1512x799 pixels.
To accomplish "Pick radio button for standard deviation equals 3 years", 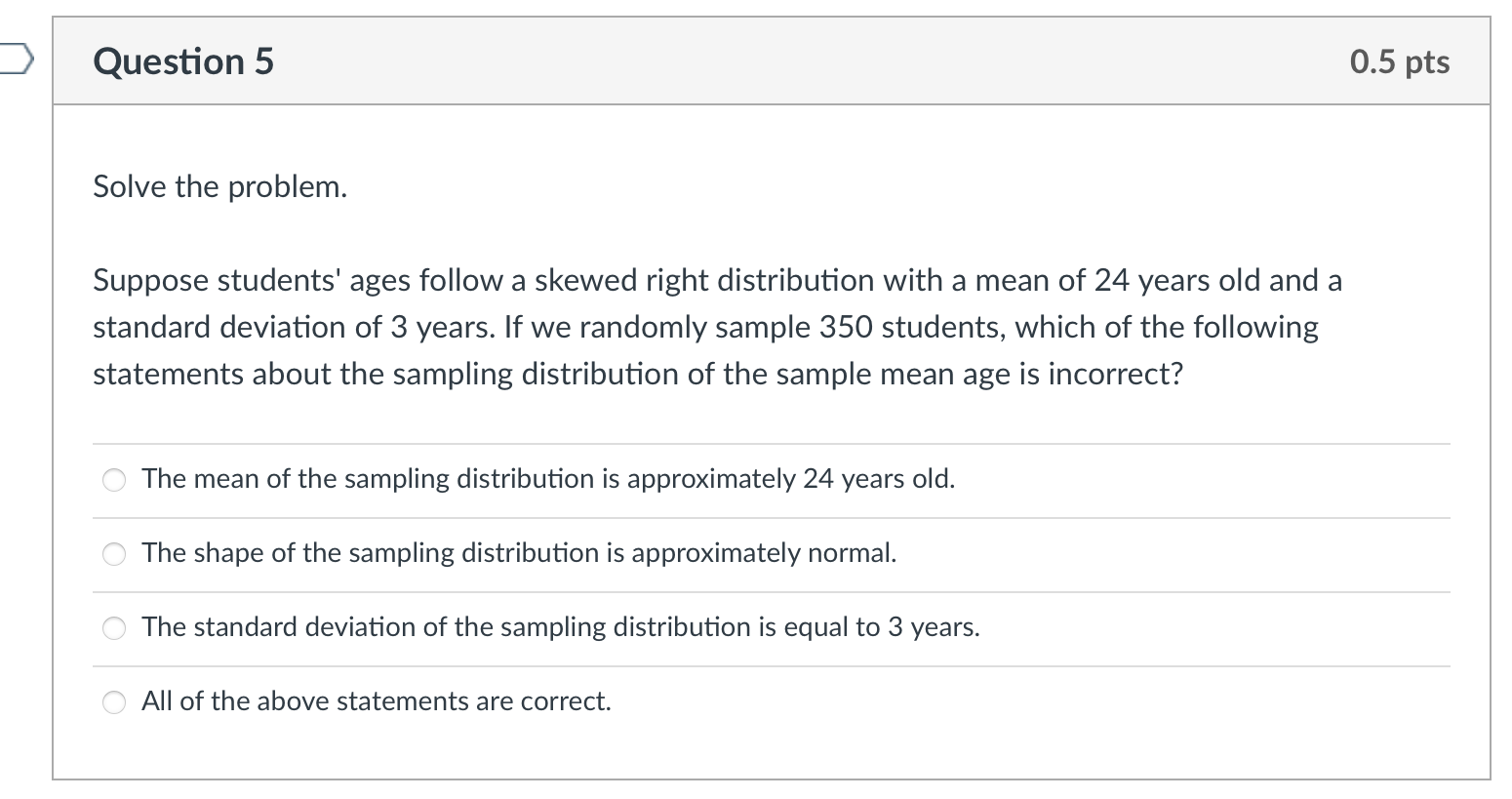I will (115, 628).
